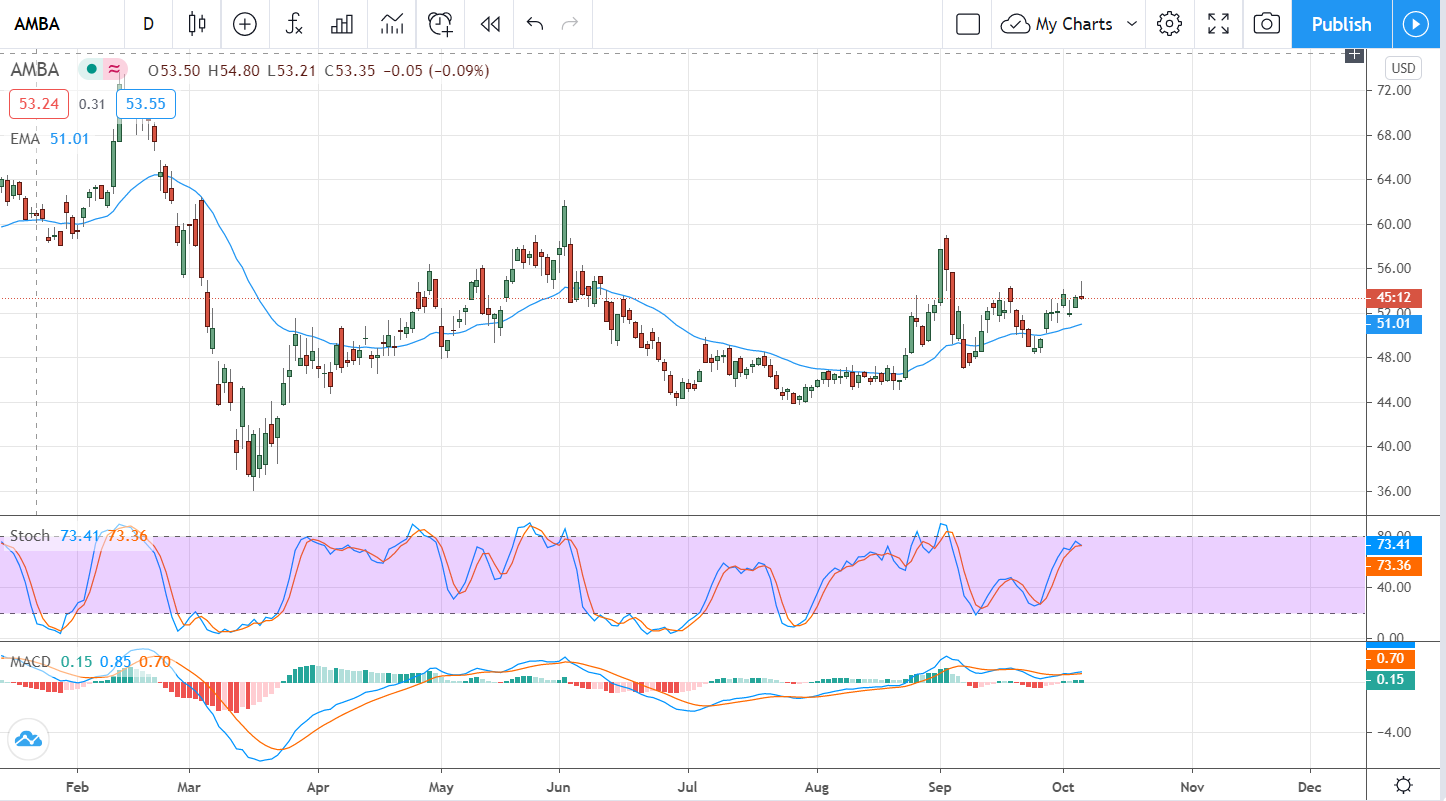Select the MACD indicator label
1446x801 pixels.
click(x=31, y=661)
